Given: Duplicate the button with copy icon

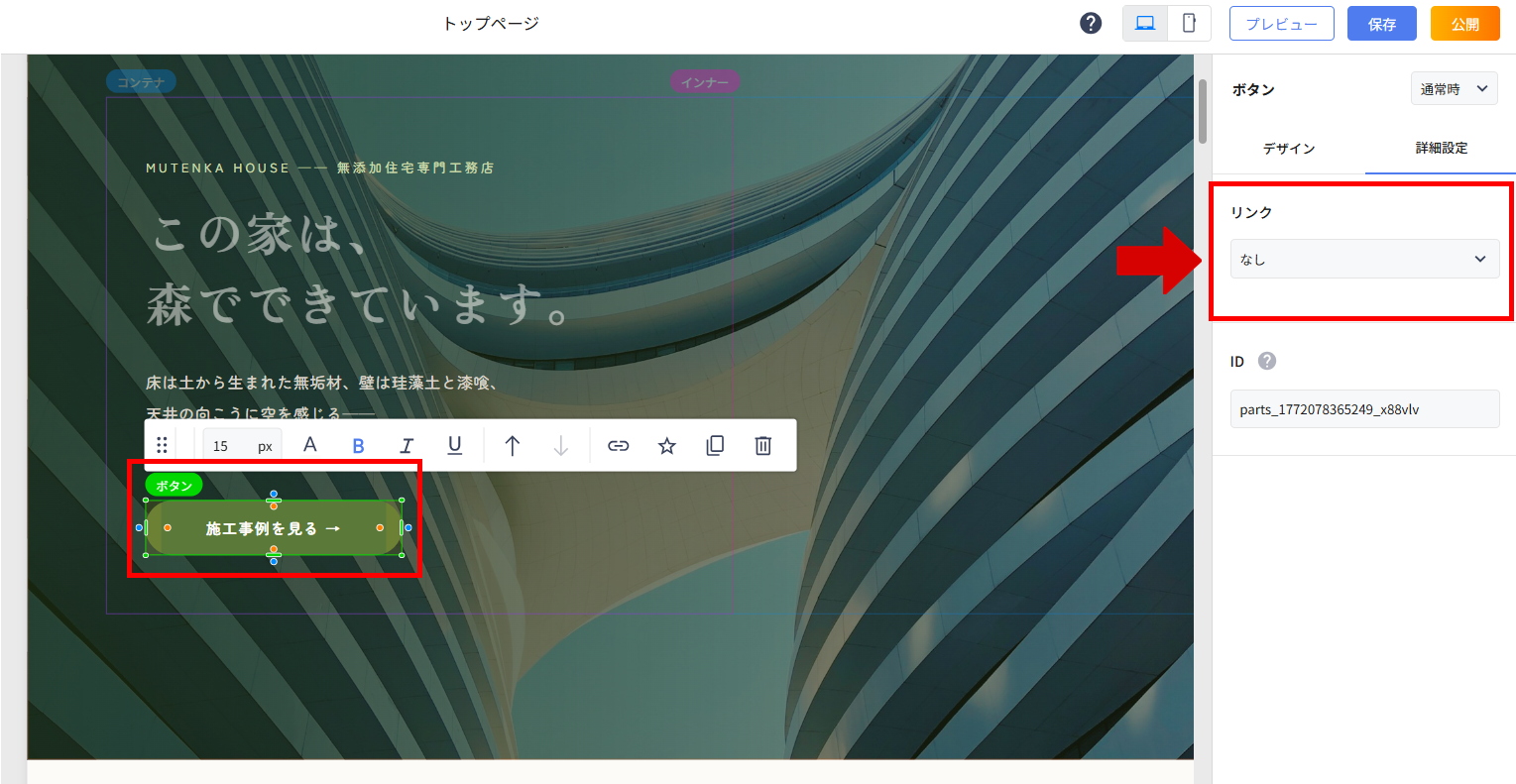Looking at the screenshot, I should 715,446.
